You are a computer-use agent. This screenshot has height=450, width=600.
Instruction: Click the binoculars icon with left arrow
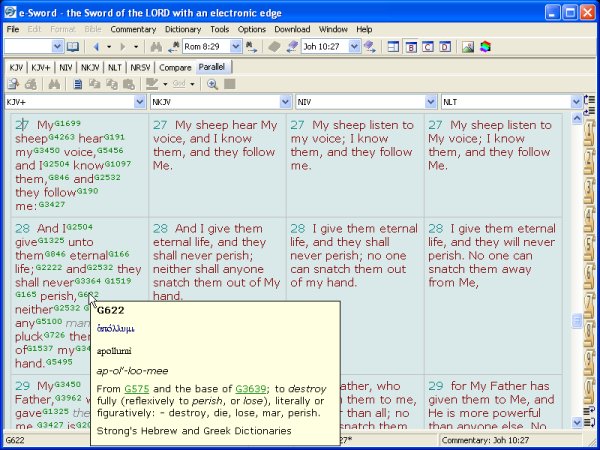[x=174, y=47]
